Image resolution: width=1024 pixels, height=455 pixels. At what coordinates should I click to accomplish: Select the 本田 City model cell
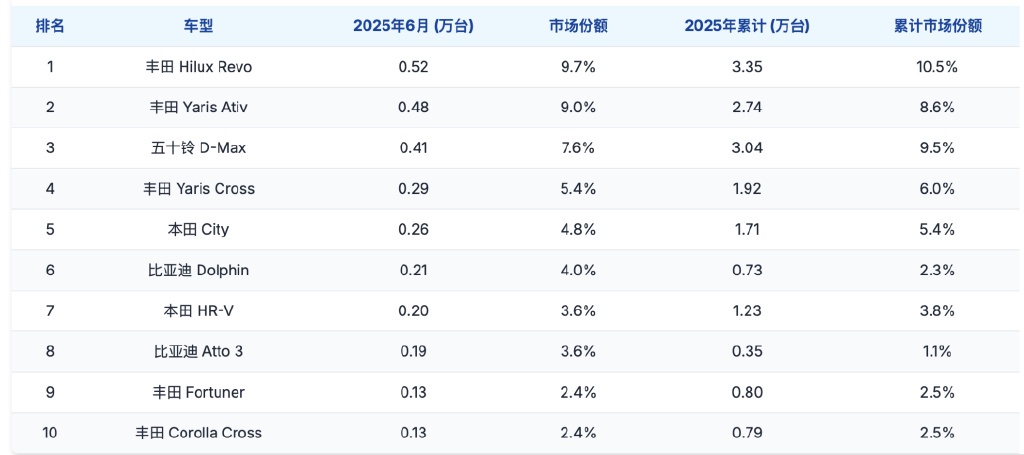[x=198, y=229]
